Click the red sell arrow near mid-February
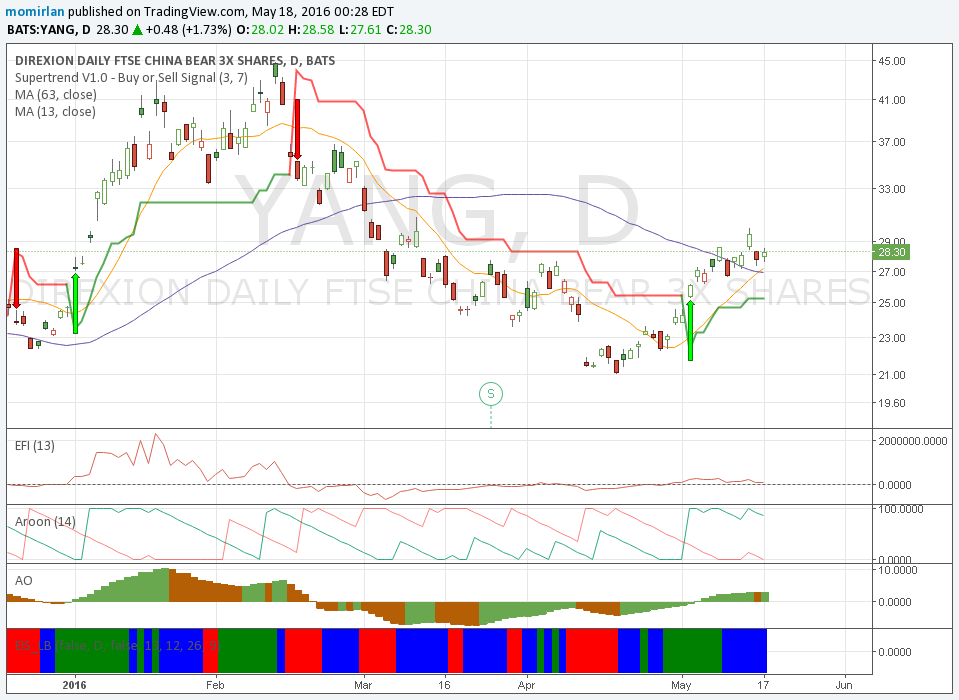 coord(297,130)
